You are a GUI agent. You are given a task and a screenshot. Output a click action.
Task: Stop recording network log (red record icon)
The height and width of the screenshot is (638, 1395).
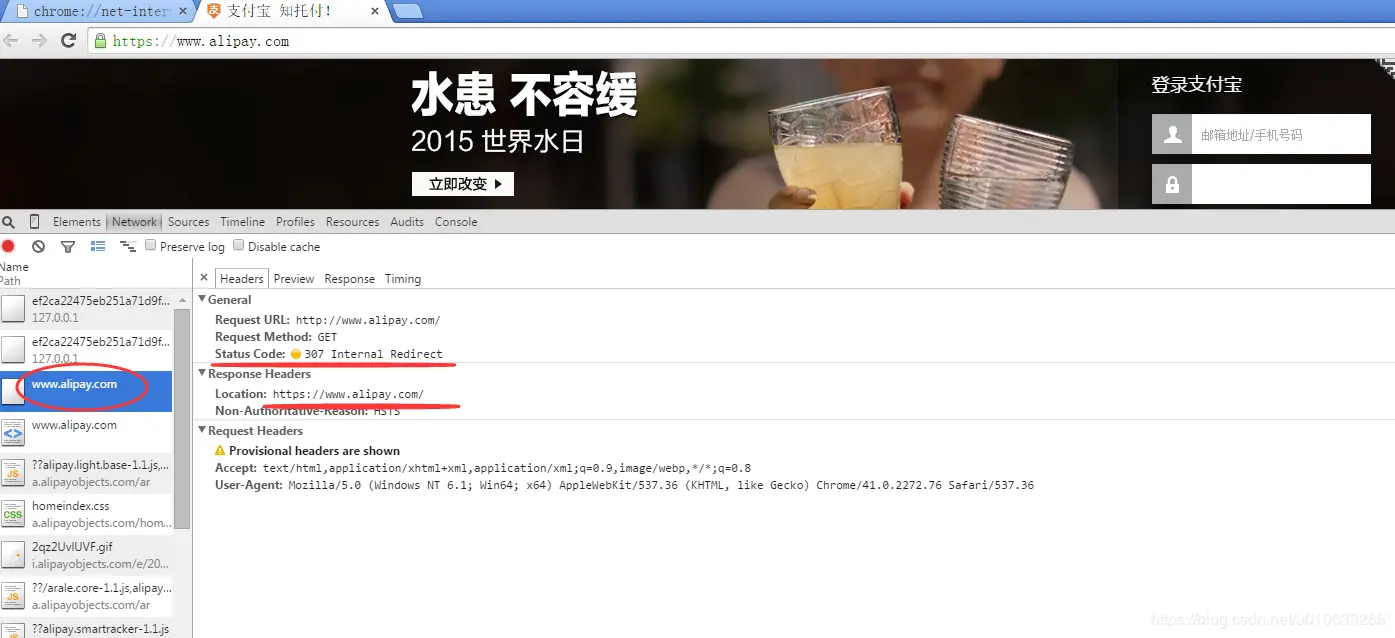9,245
